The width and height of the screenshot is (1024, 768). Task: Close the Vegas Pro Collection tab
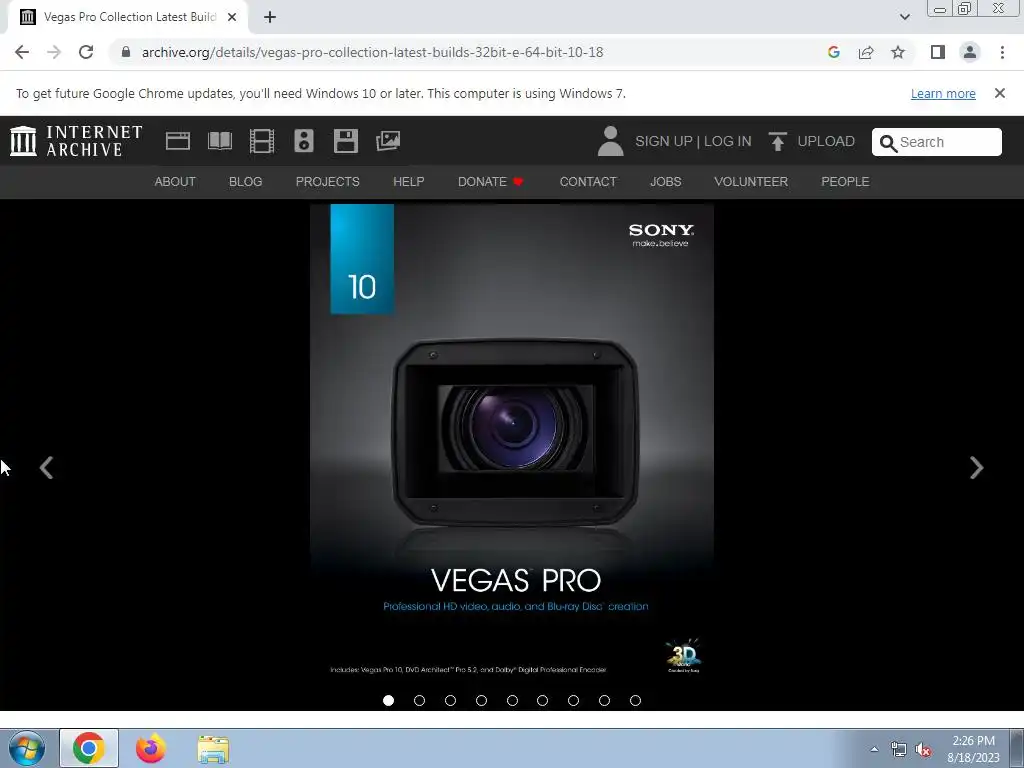pos(232,18)
